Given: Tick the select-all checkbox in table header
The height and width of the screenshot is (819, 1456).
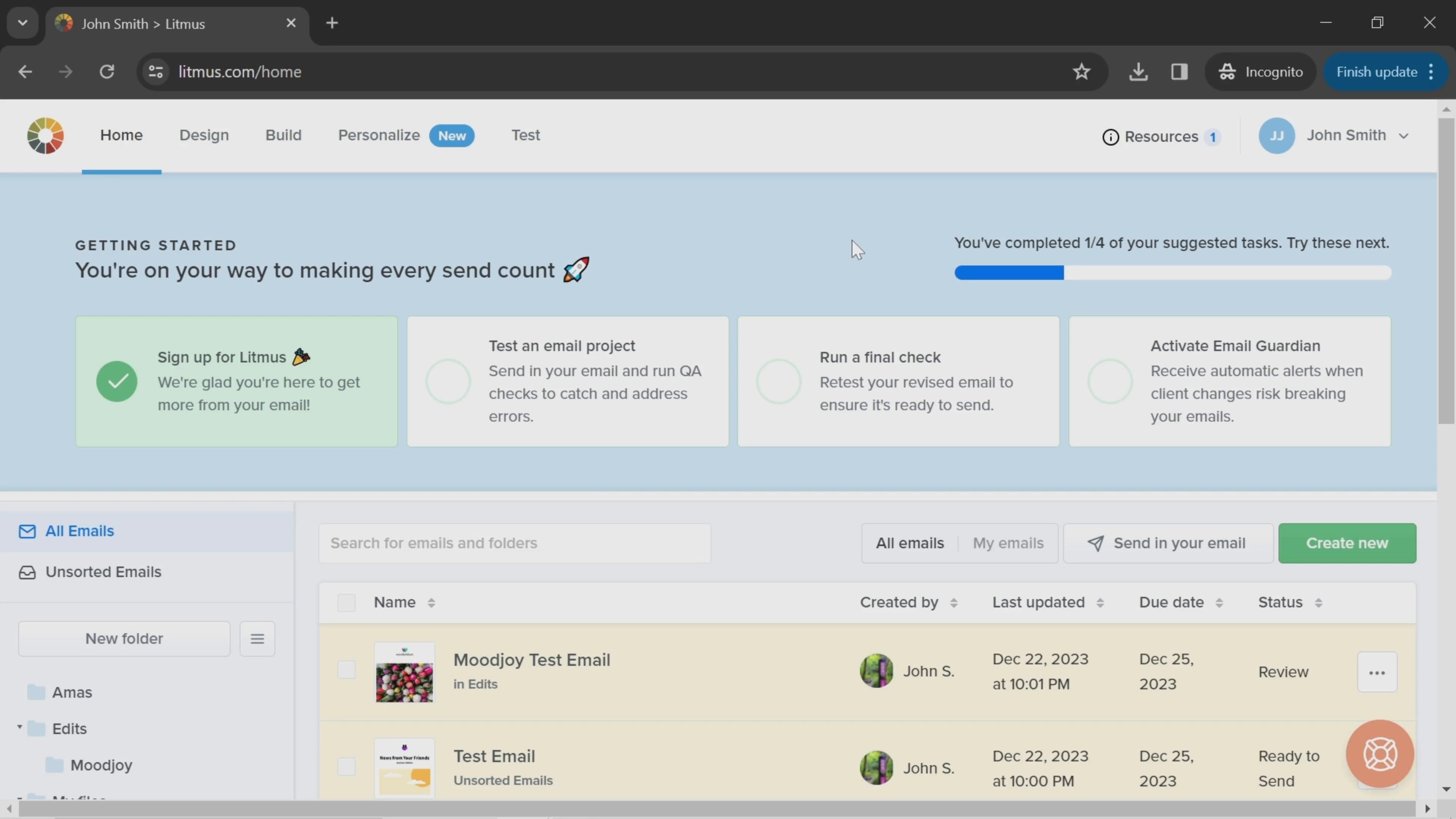Looking at the screenshot, I should pyautogui.click(x=346, y=602).
